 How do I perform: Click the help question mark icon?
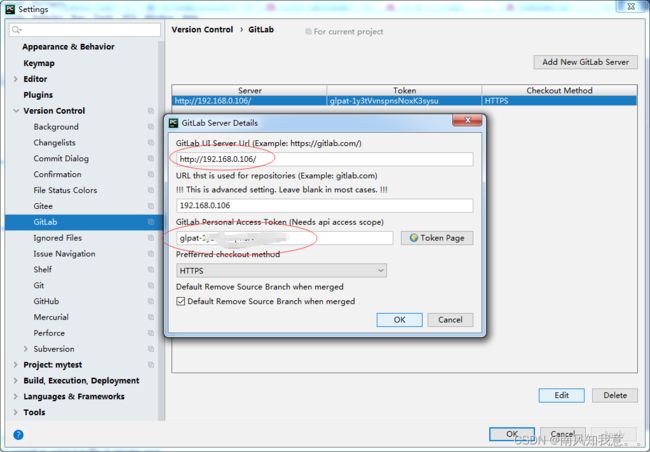(18, 435)
